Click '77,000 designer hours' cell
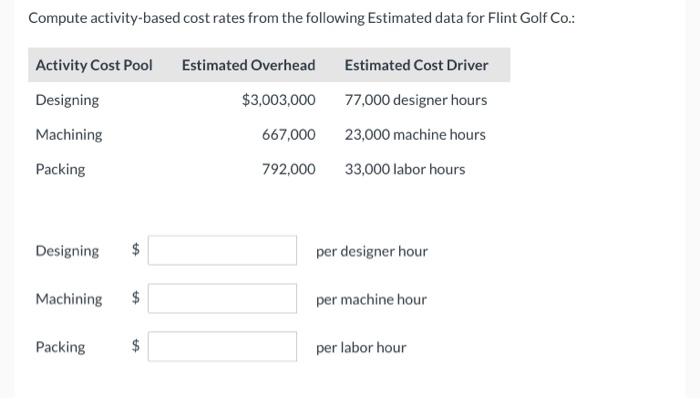The height and width of the screenshot is (399, 700). pyautogui.click(x=416, y=100)
